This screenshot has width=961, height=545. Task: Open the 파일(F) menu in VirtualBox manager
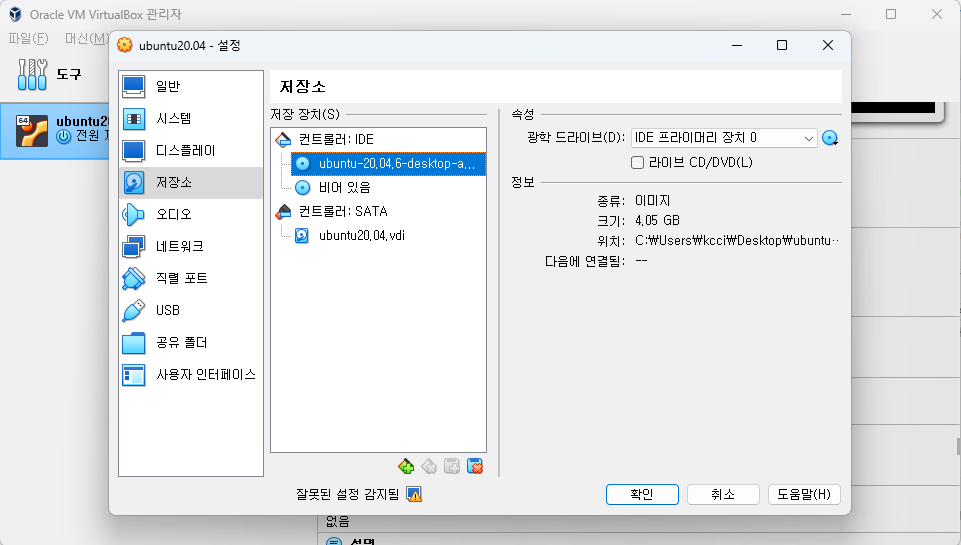click(x=28, y=39)
